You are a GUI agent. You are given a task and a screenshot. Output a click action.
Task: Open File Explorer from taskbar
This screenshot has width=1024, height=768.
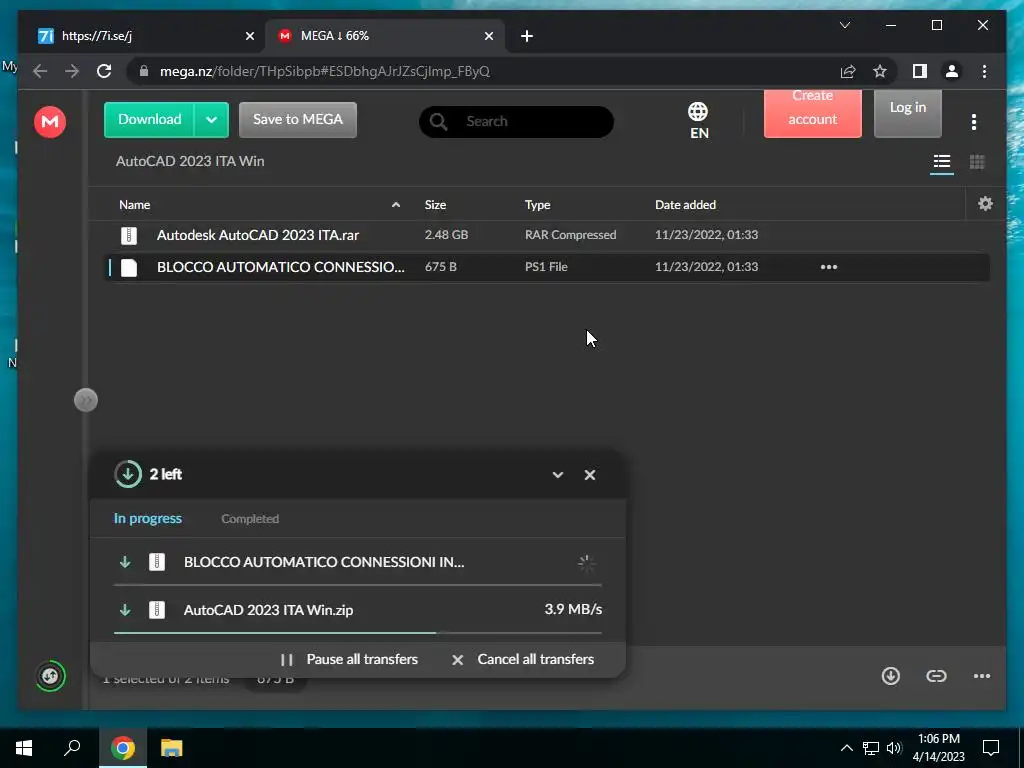click(171, 748)
